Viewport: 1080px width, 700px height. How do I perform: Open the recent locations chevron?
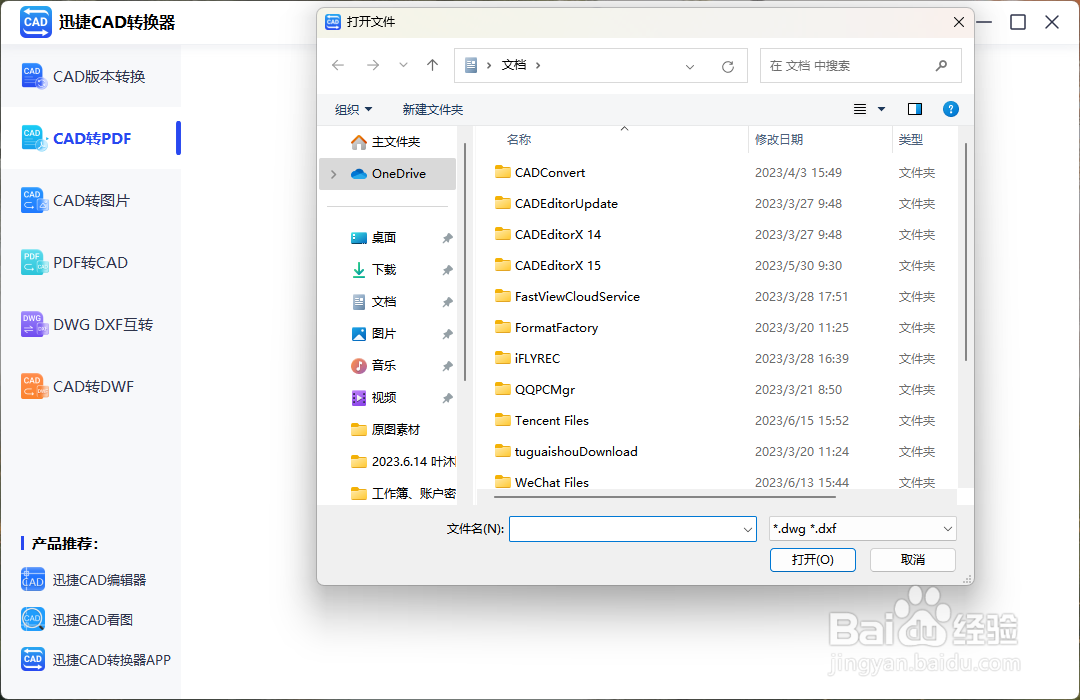pyautogui.click(x=404, y=65)
